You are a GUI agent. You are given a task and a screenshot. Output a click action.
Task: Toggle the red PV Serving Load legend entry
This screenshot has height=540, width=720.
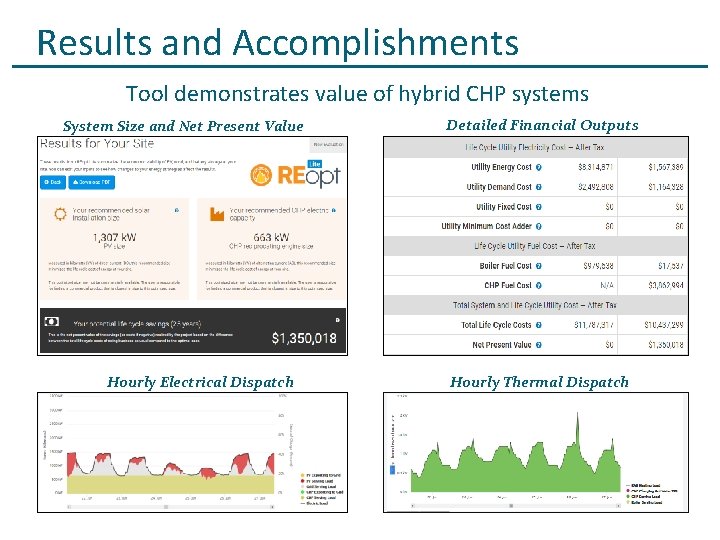317,481
